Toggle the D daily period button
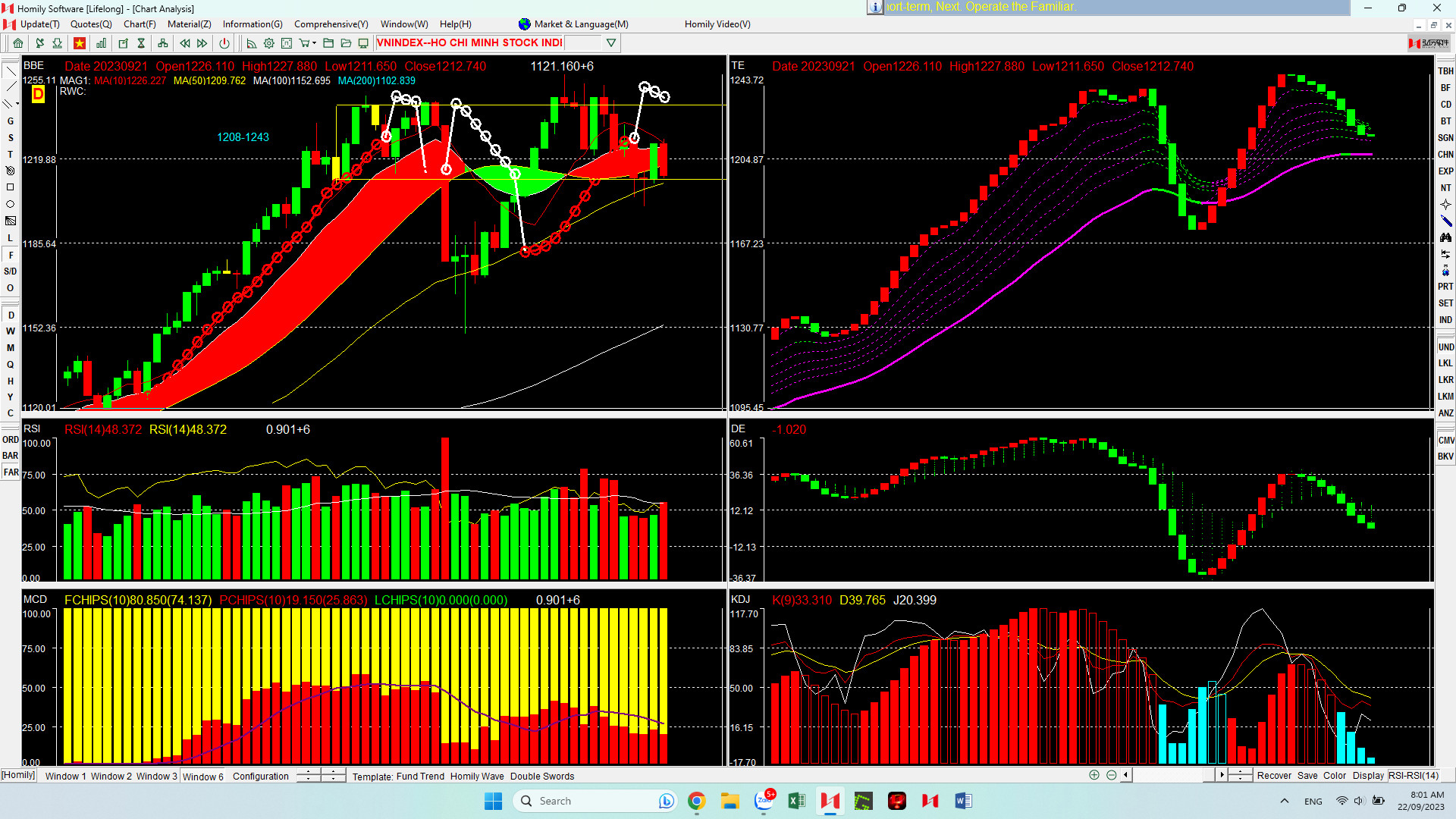Image resolution: width=1456 pixels, height=819 pixels. (x=11, y=315)
